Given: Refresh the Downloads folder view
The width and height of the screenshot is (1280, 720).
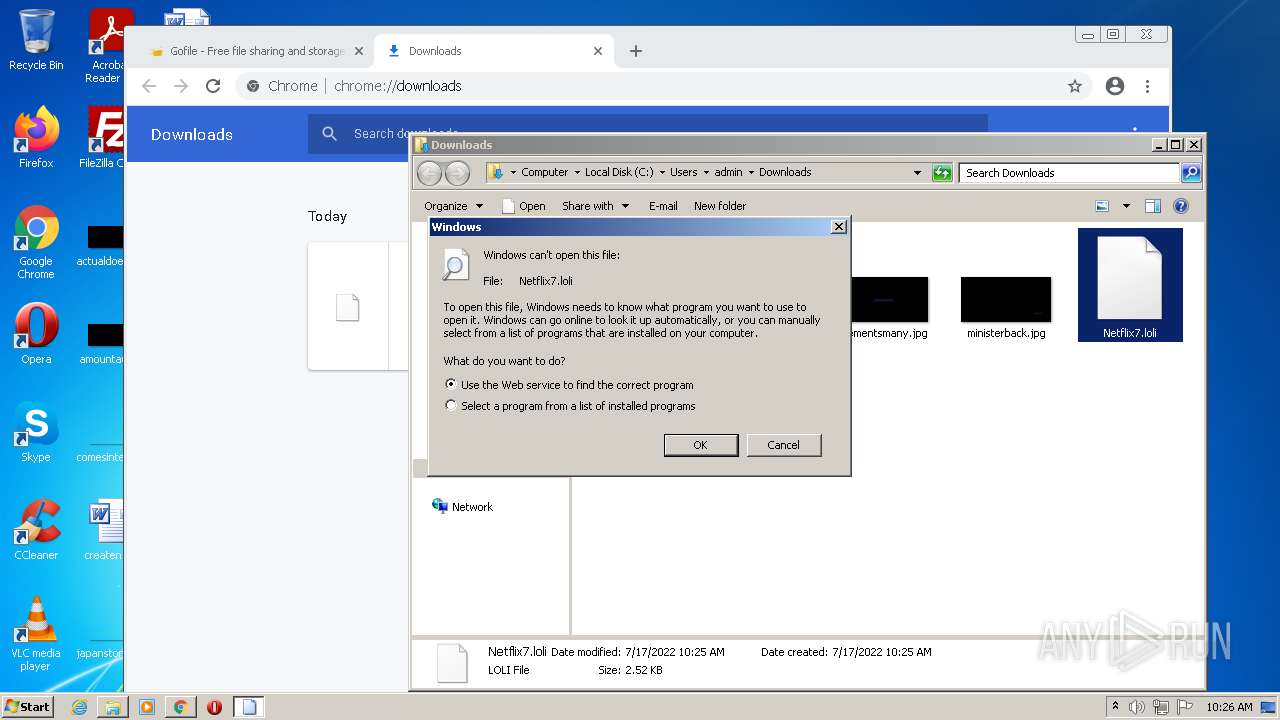Looking at the screenshot, I should pyautogui.click(x=942, y=173).
